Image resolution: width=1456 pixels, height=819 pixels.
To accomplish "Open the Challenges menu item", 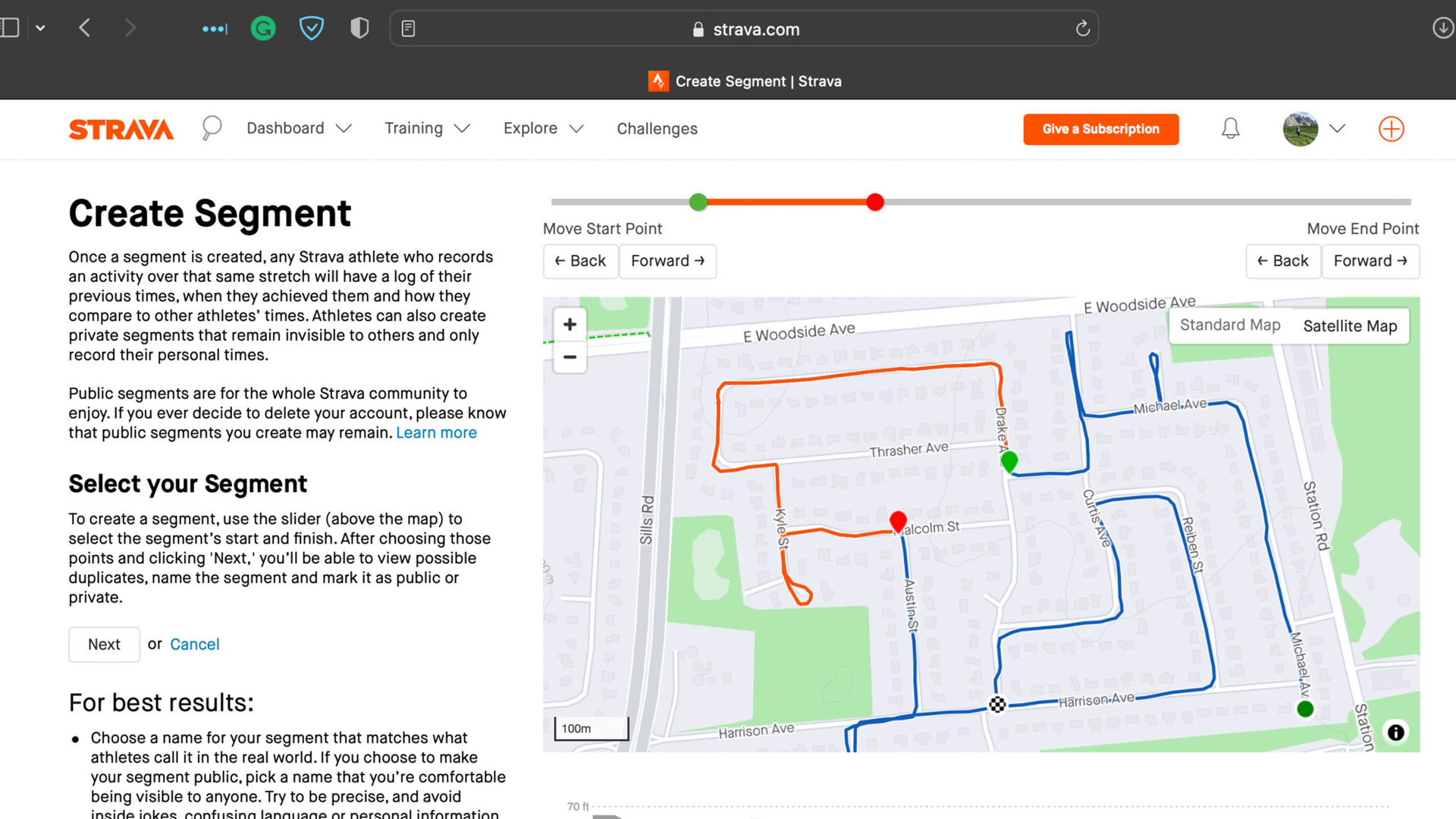I will (655, 128).
